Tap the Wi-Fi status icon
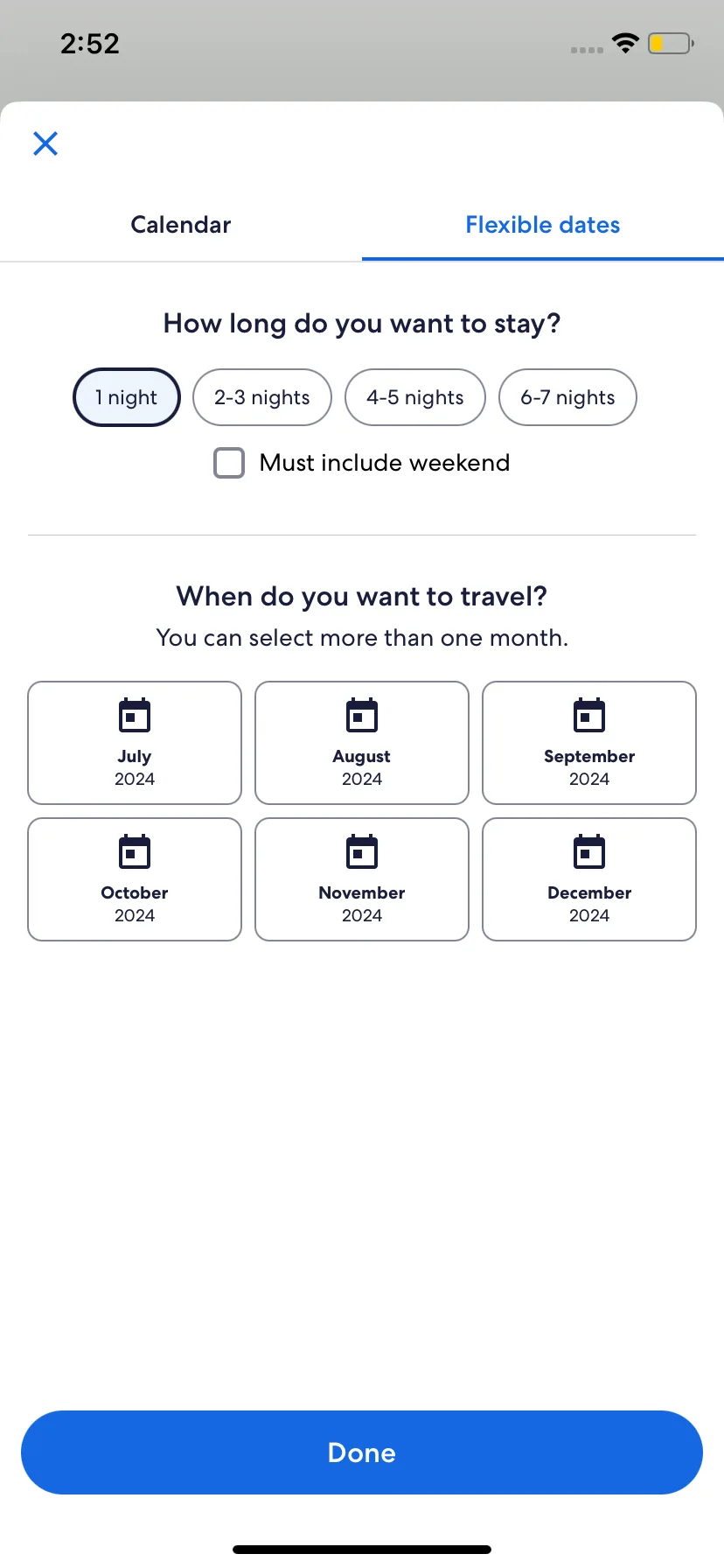 tap(625, 43)
